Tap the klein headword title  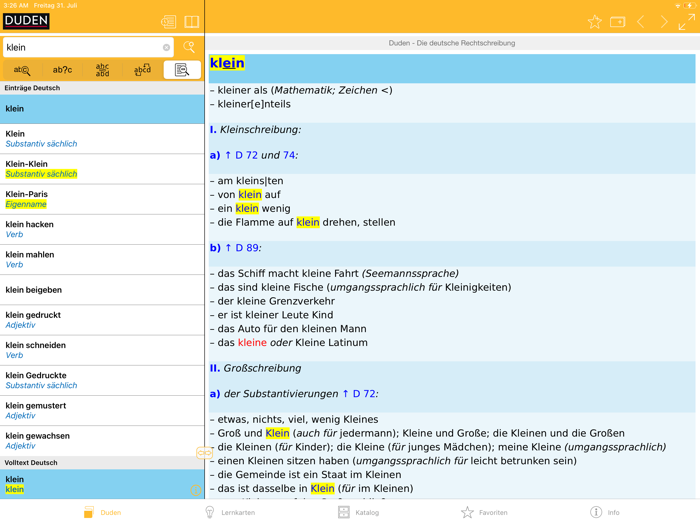(x=227, y=63)
